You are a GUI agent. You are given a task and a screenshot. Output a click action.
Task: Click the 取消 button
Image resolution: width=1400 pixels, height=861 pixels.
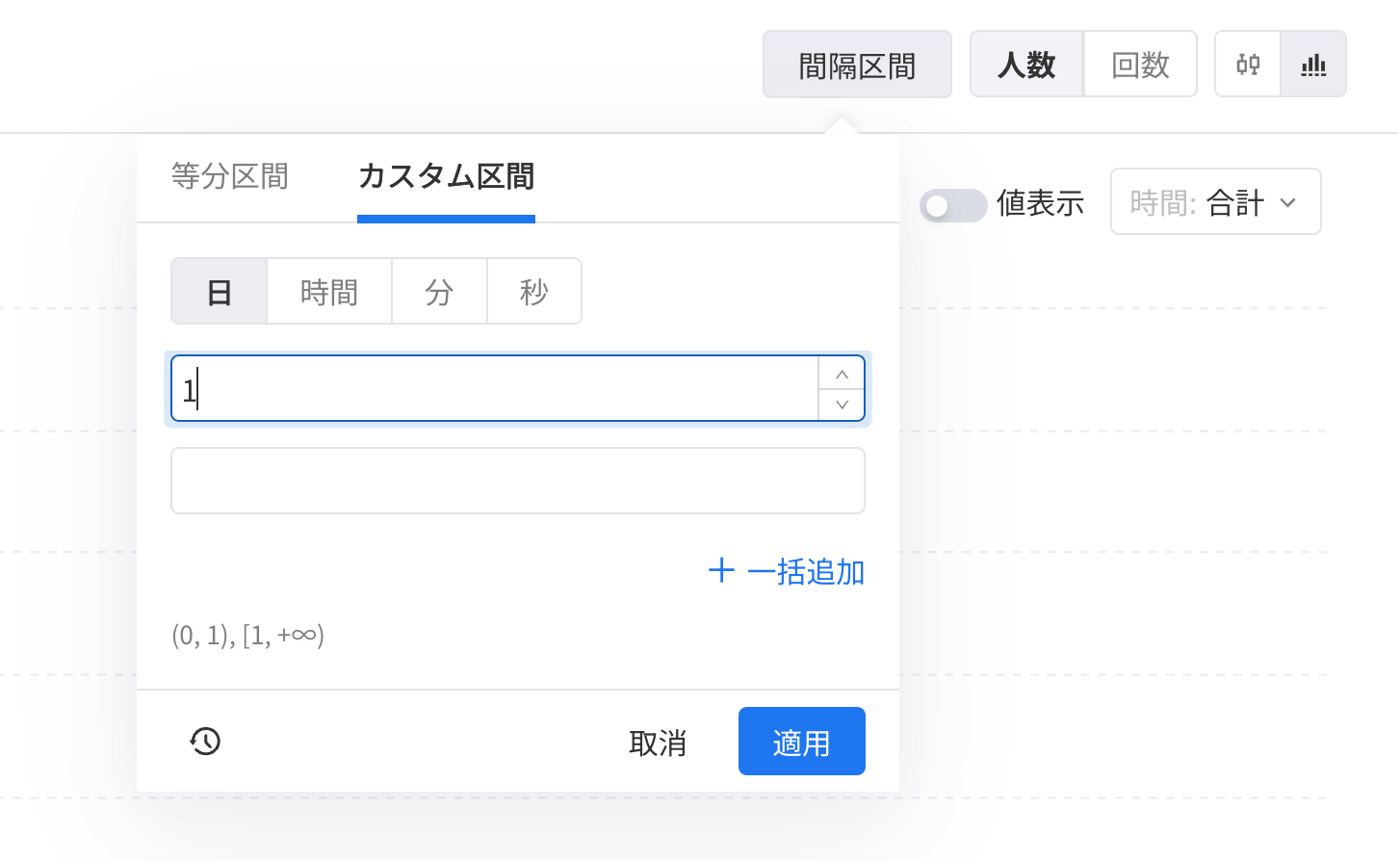(x=658, y=743)
